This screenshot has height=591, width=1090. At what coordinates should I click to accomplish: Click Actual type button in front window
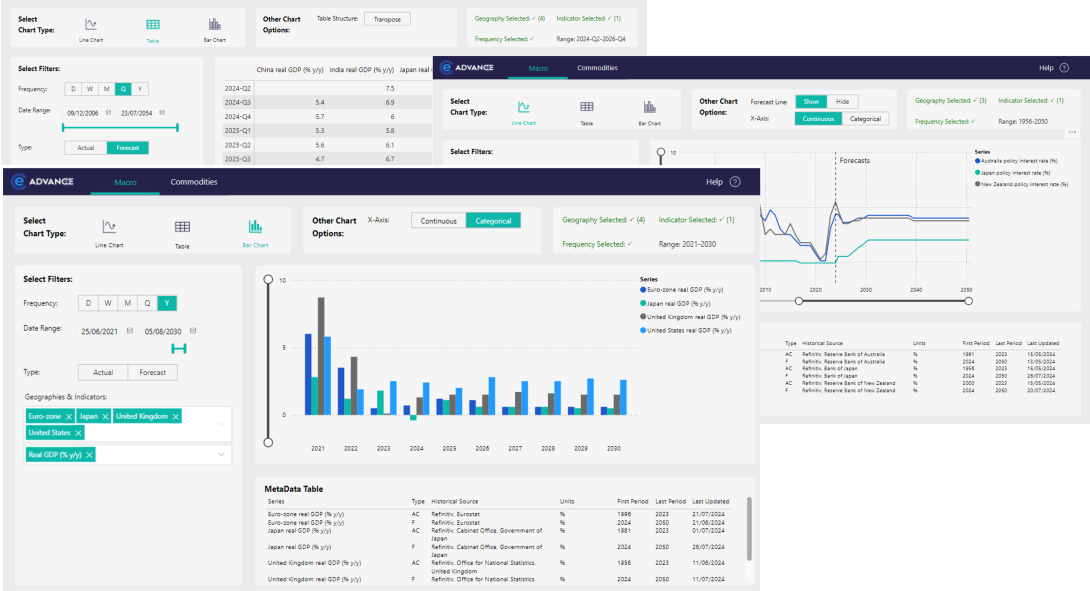point(103,372)
